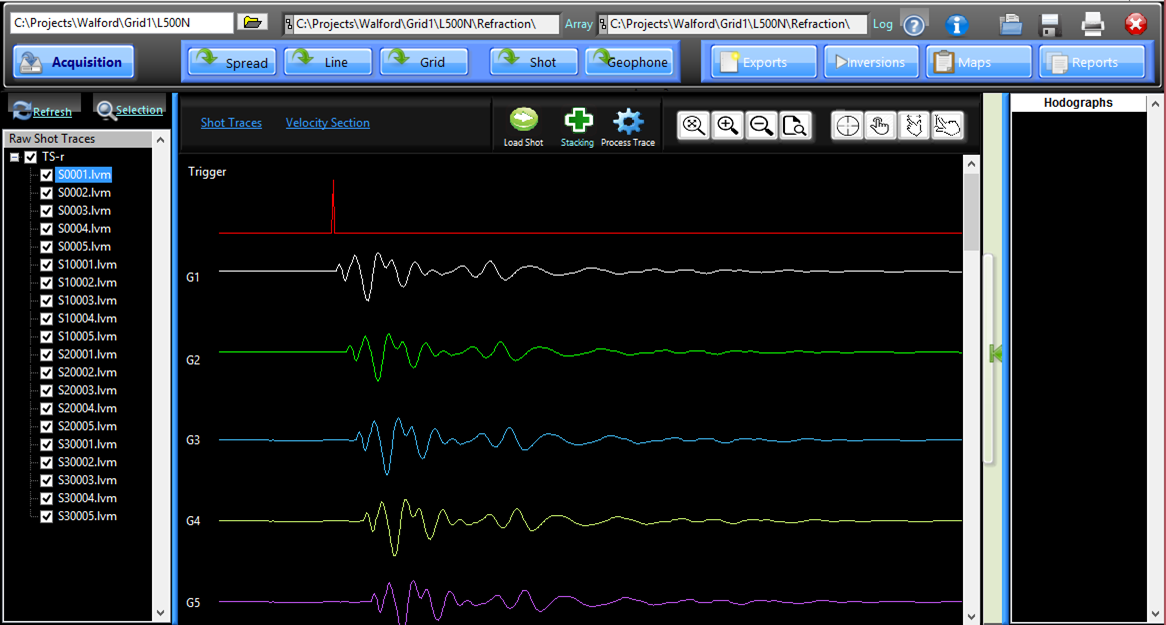The image size is (1166, 625).
Task: Select the crosshair cursor tool
Action: click(848, 125)
